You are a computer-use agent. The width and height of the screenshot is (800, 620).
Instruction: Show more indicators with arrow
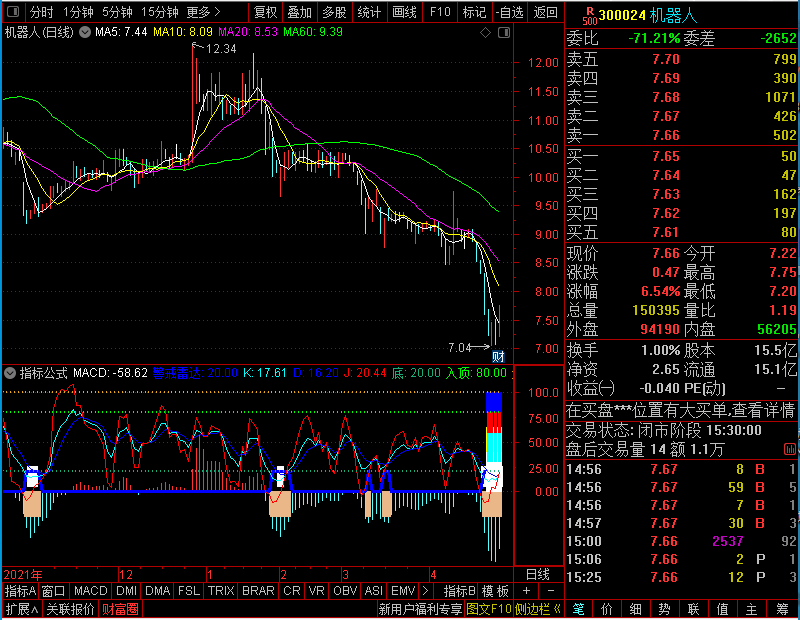425,591
